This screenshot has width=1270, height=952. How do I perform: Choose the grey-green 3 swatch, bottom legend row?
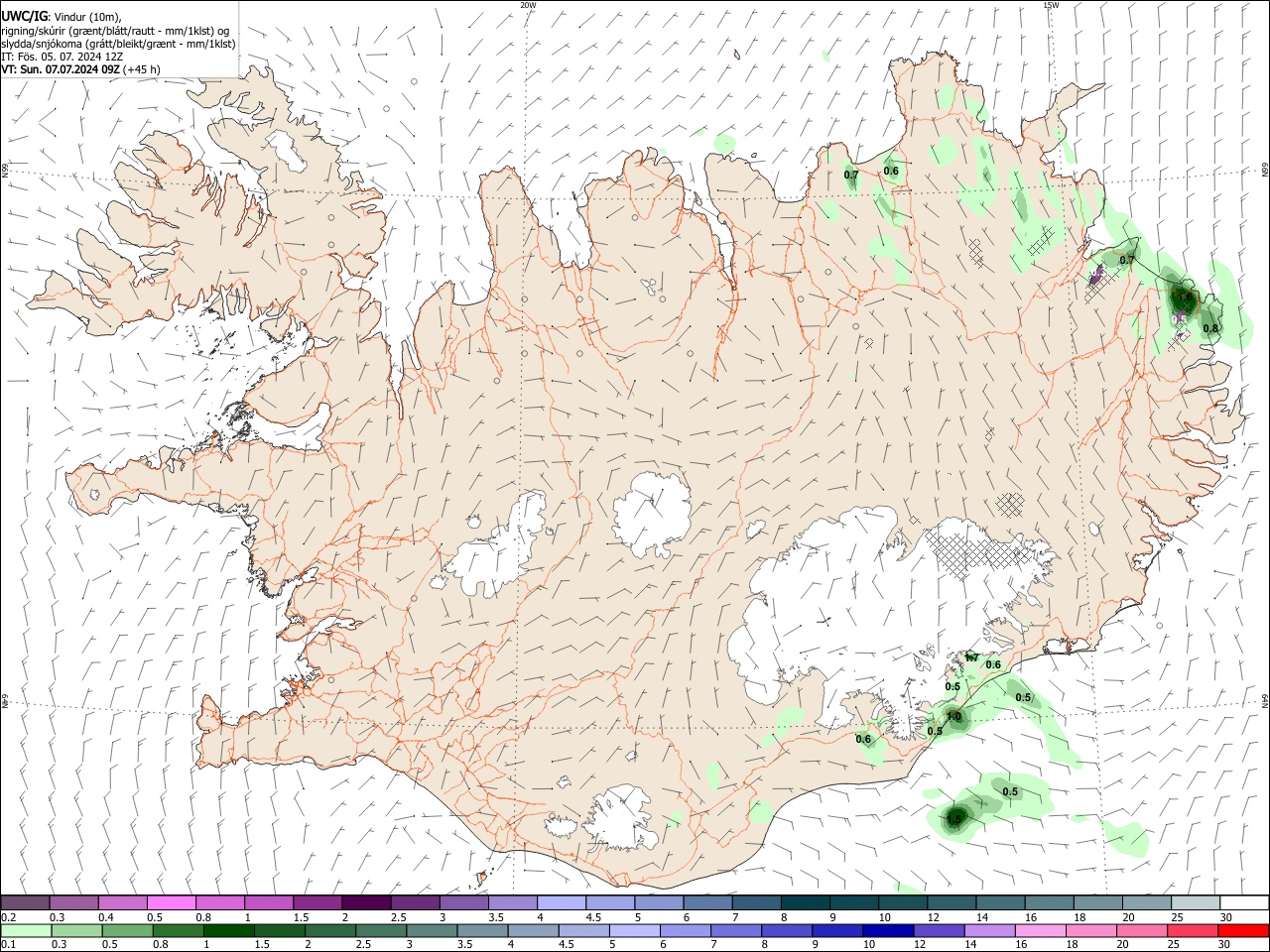432,931
